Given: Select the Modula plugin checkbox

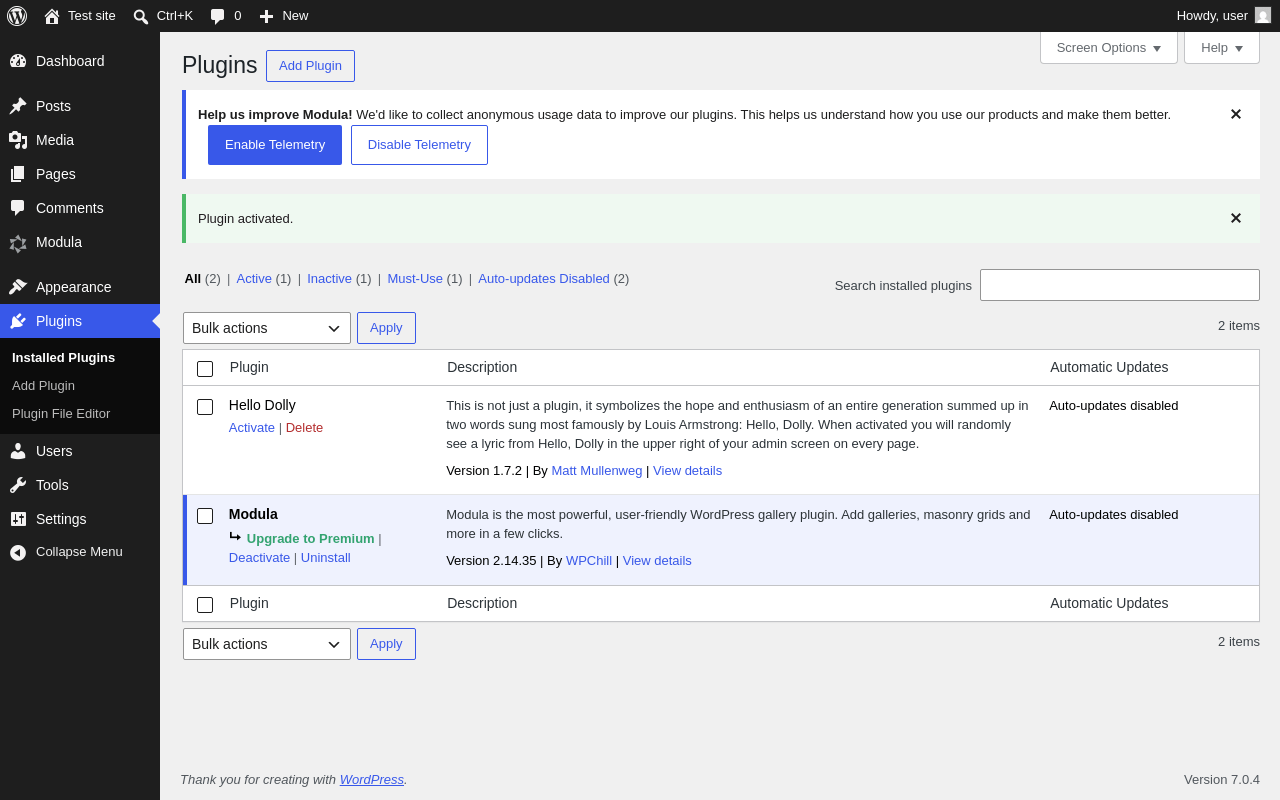Looking at the screenshot, I should (x=205, y=516).
